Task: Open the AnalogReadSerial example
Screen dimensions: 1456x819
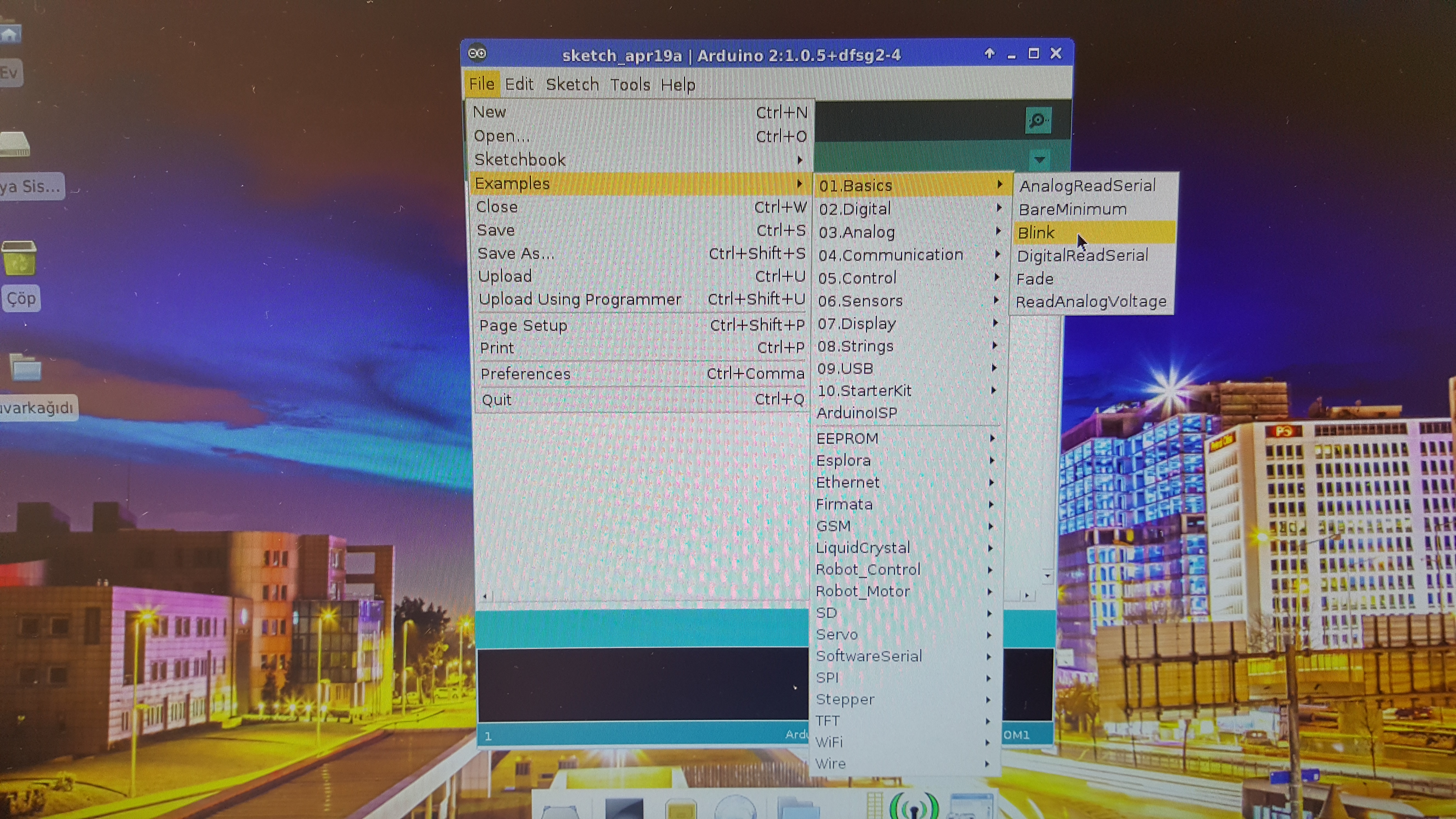Action: [1095, 185]
